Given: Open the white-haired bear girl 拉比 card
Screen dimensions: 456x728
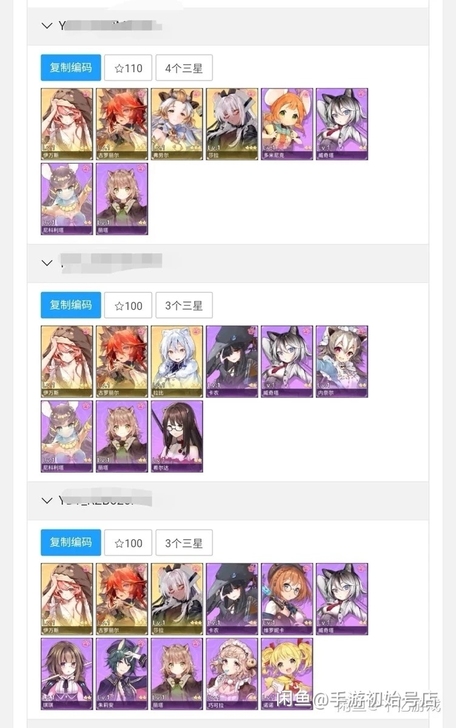Looking at the screenshot, I should (177, 361).
